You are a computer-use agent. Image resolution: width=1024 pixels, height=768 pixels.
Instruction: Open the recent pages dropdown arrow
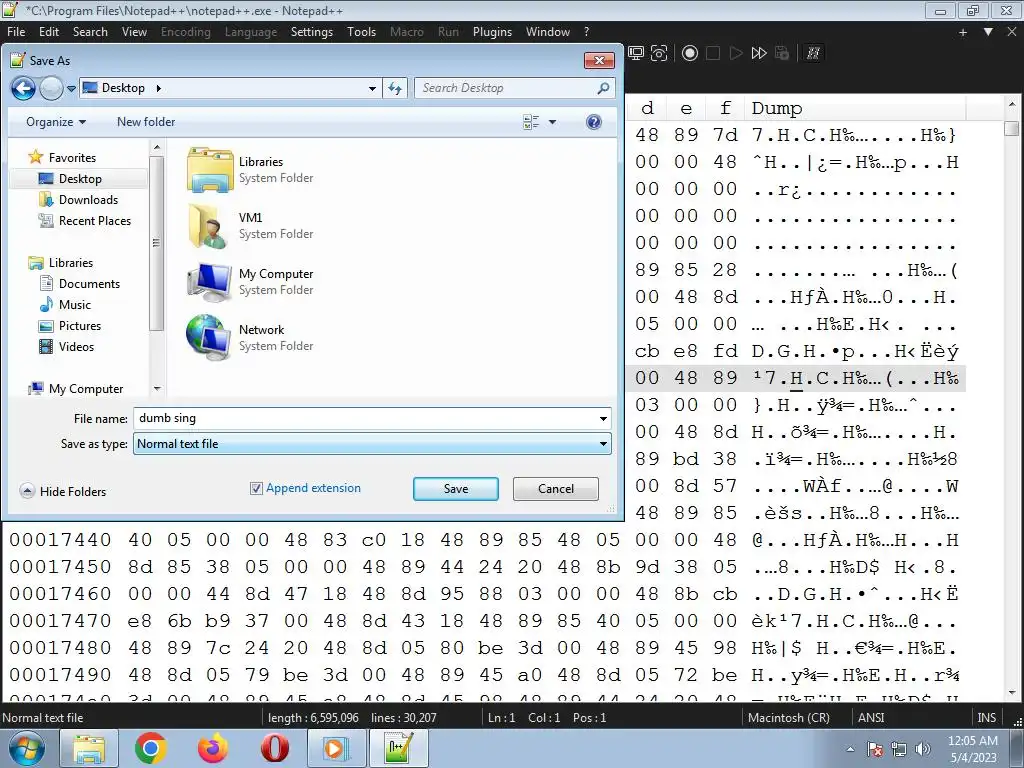coord(71,89)
